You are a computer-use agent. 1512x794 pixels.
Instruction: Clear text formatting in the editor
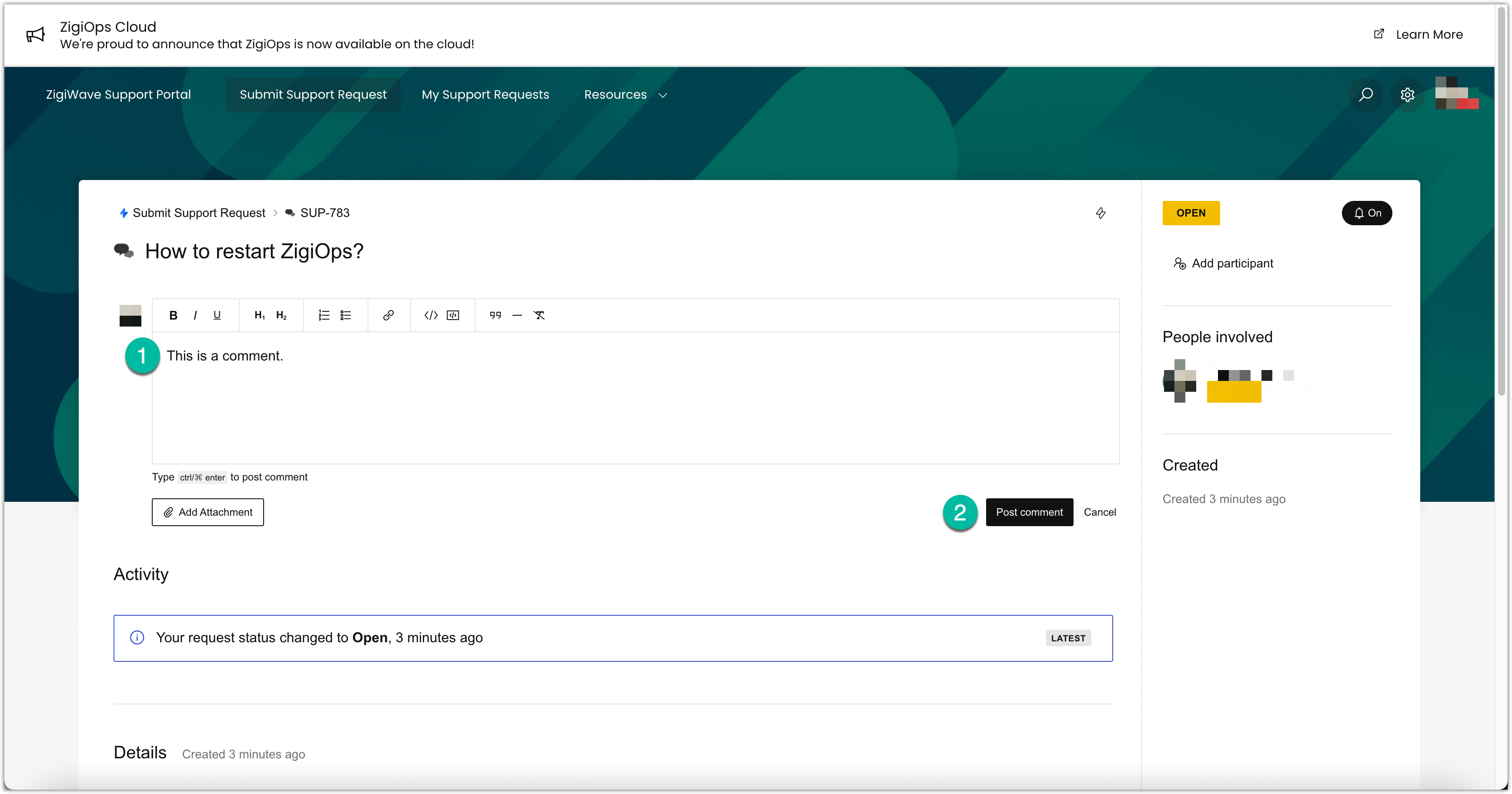click(x=539, y=315)
